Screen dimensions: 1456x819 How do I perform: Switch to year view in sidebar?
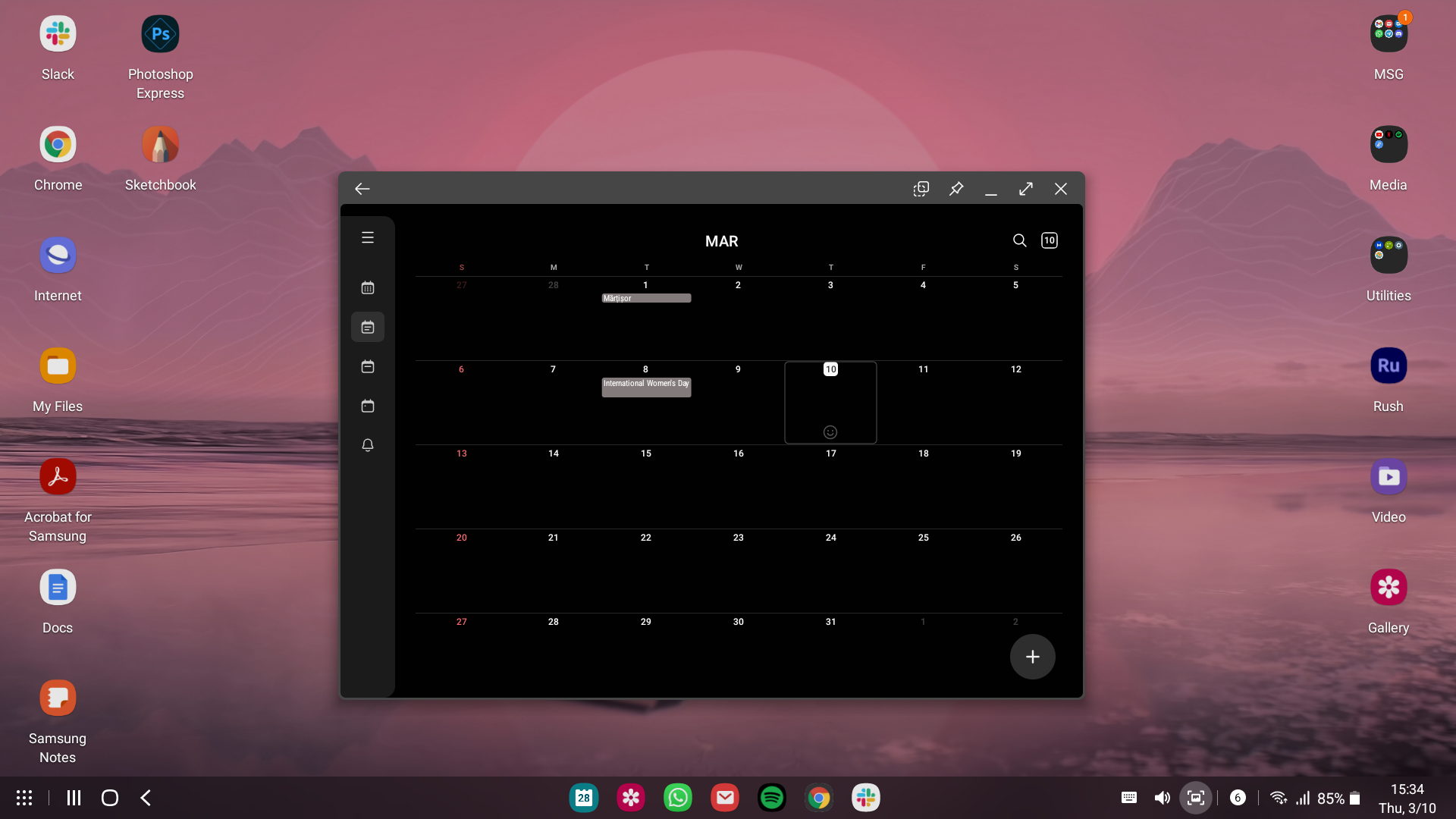(368, 287)
